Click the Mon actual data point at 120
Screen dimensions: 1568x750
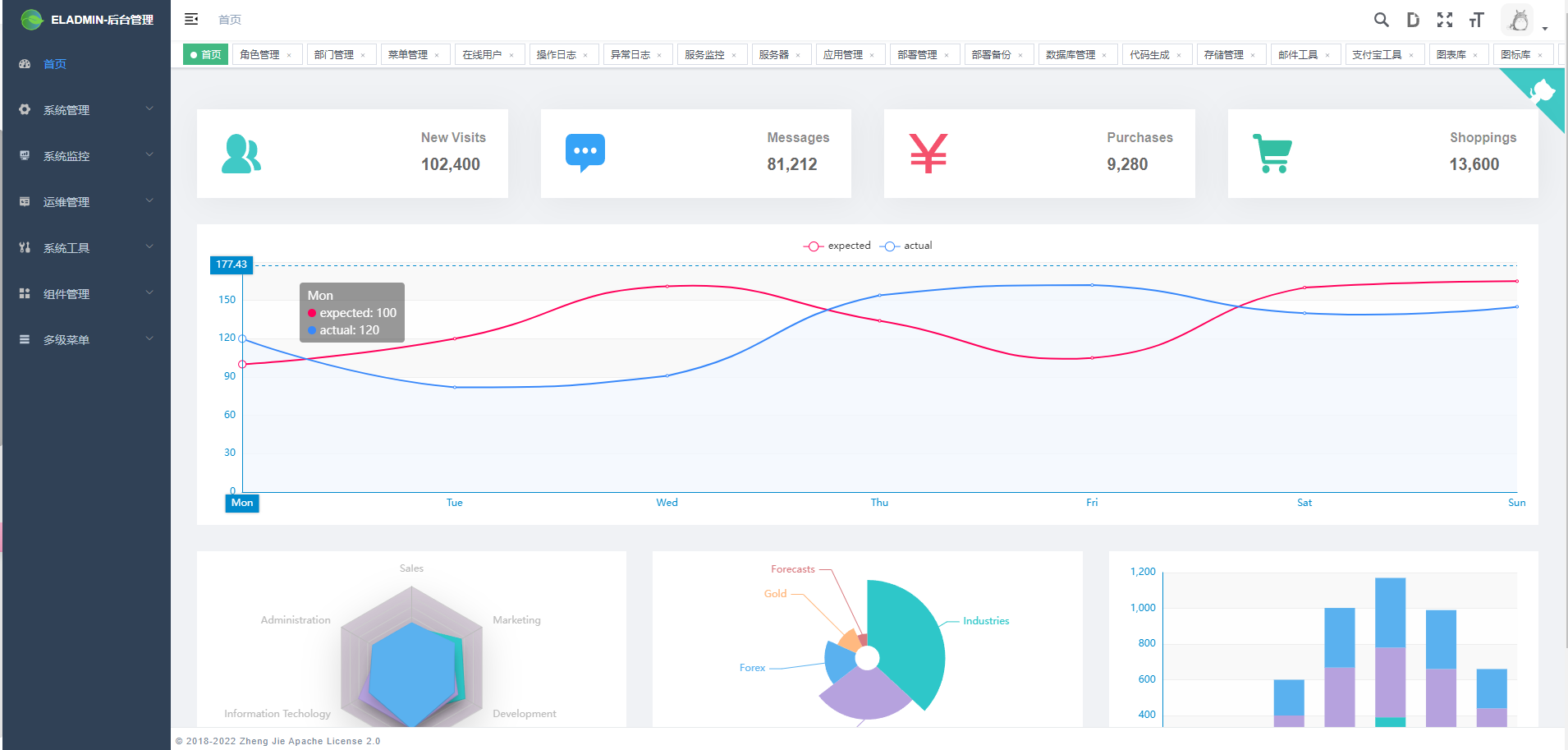click(242, 338)
